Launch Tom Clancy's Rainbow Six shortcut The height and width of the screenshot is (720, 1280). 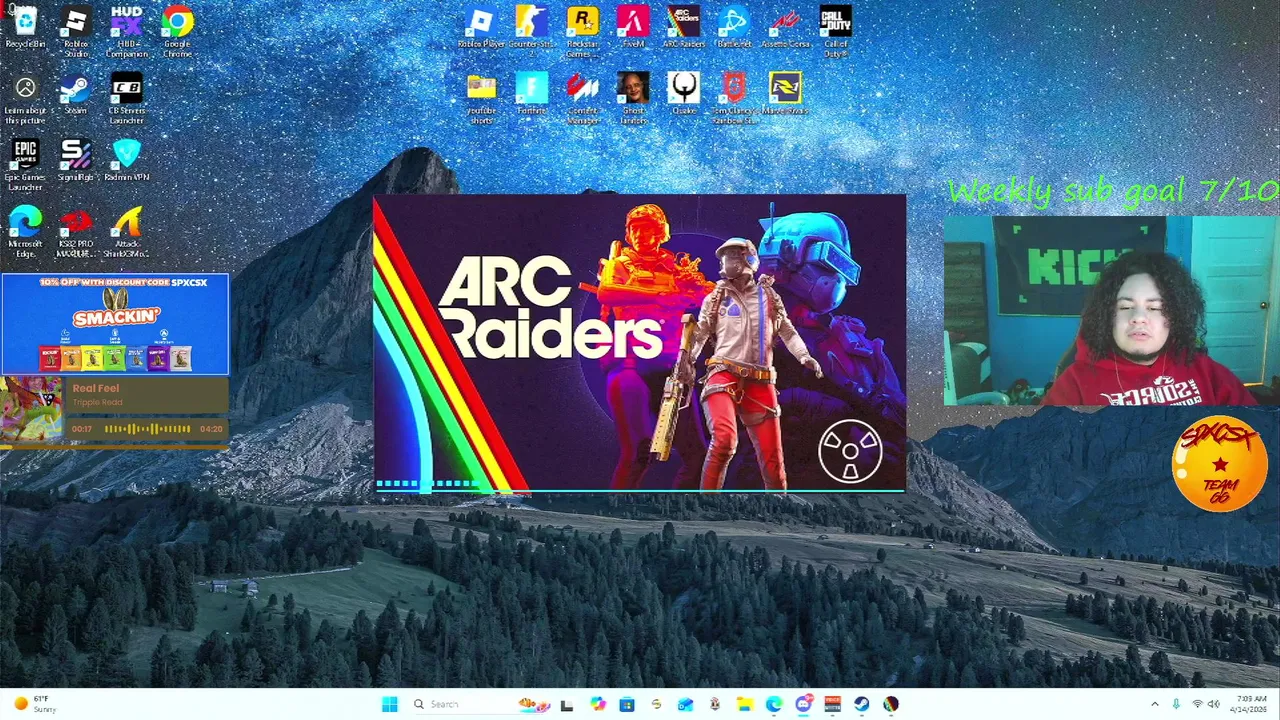pos(734,99)
